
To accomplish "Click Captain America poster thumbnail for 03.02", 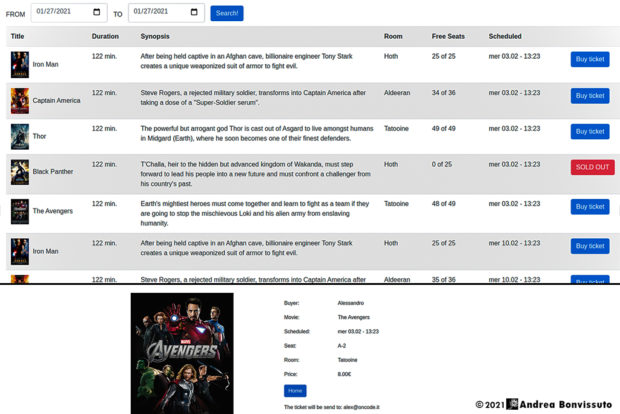I will [x=20, y=101].
